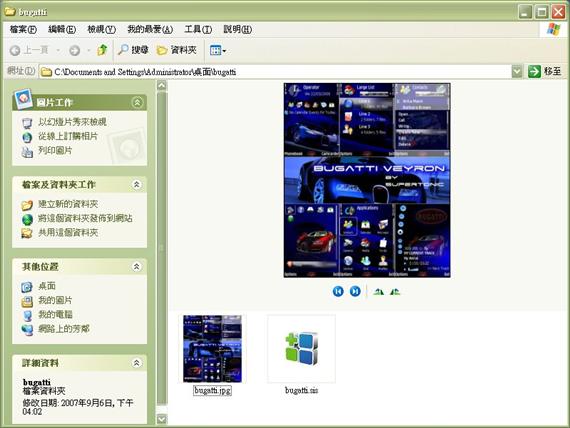The height and width of the screenshot is (428, 570).
Task: Close the bugatti window
Action: [x=558, y=12]
